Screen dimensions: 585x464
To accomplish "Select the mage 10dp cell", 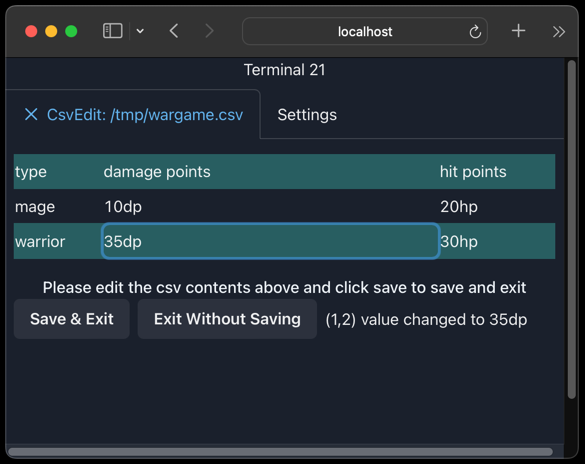I will [270, 206].
